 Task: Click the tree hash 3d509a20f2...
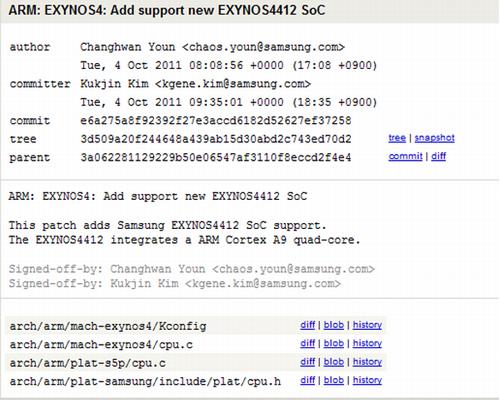(x=216, y=139)
